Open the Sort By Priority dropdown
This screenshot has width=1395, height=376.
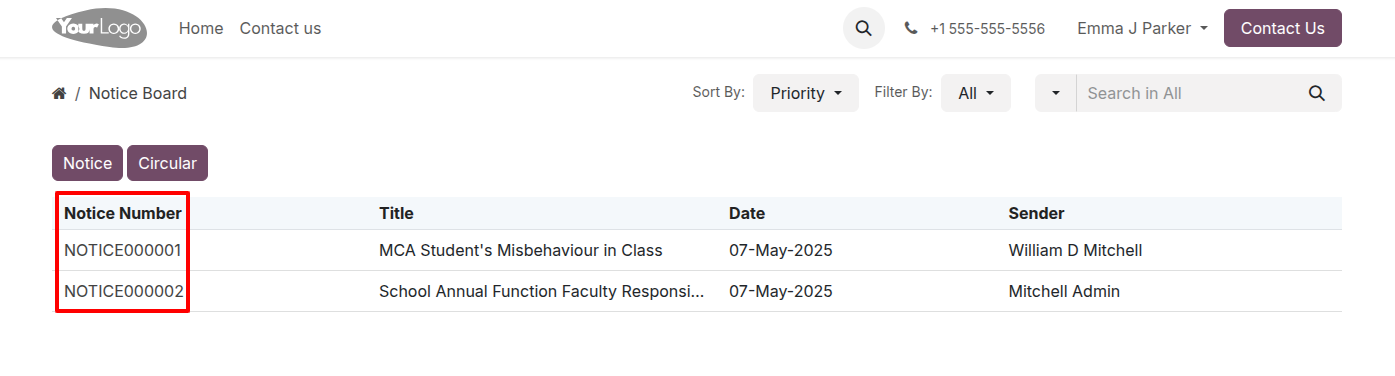click(806, 93)
